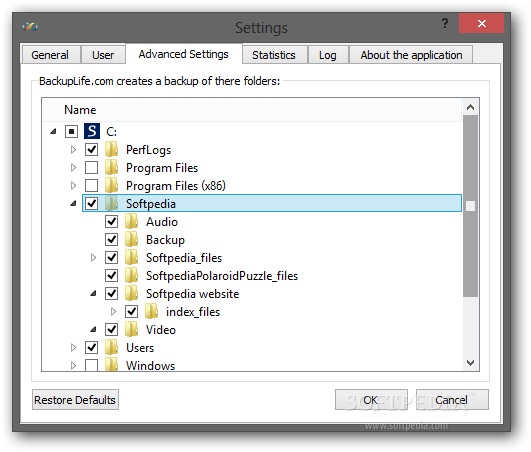531x452 pixels.
Task: Click the index_files folder icon
Action: 151,311
